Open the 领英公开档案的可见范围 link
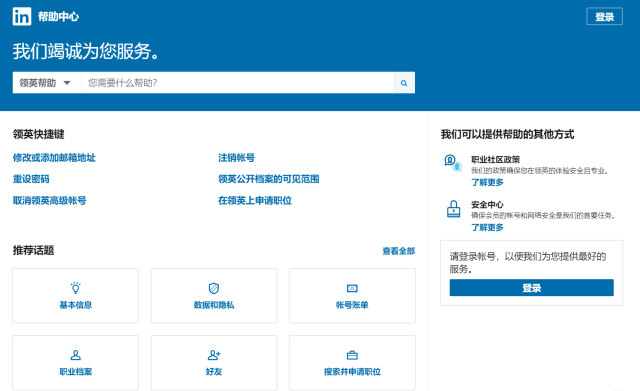Screen dimensions: 640x391 tap(269, 179)
